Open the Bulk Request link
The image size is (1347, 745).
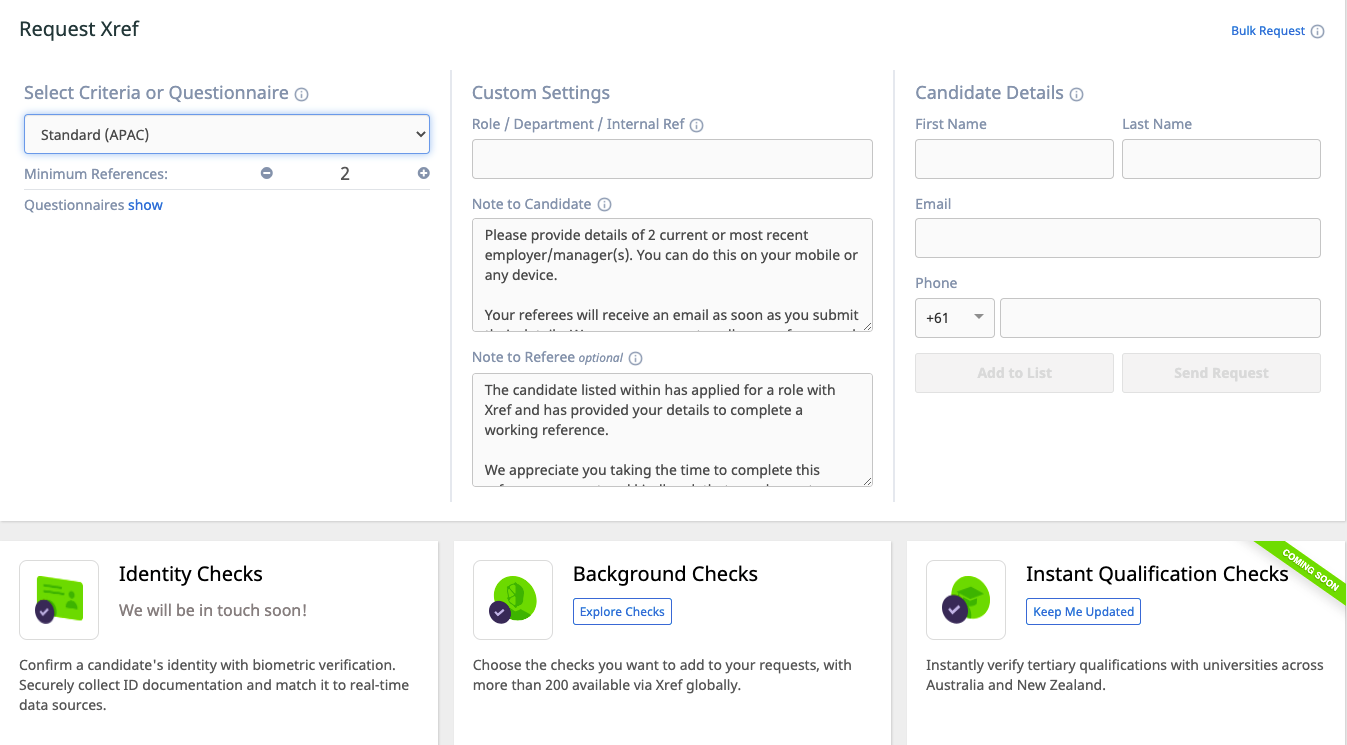[1267, 31]
